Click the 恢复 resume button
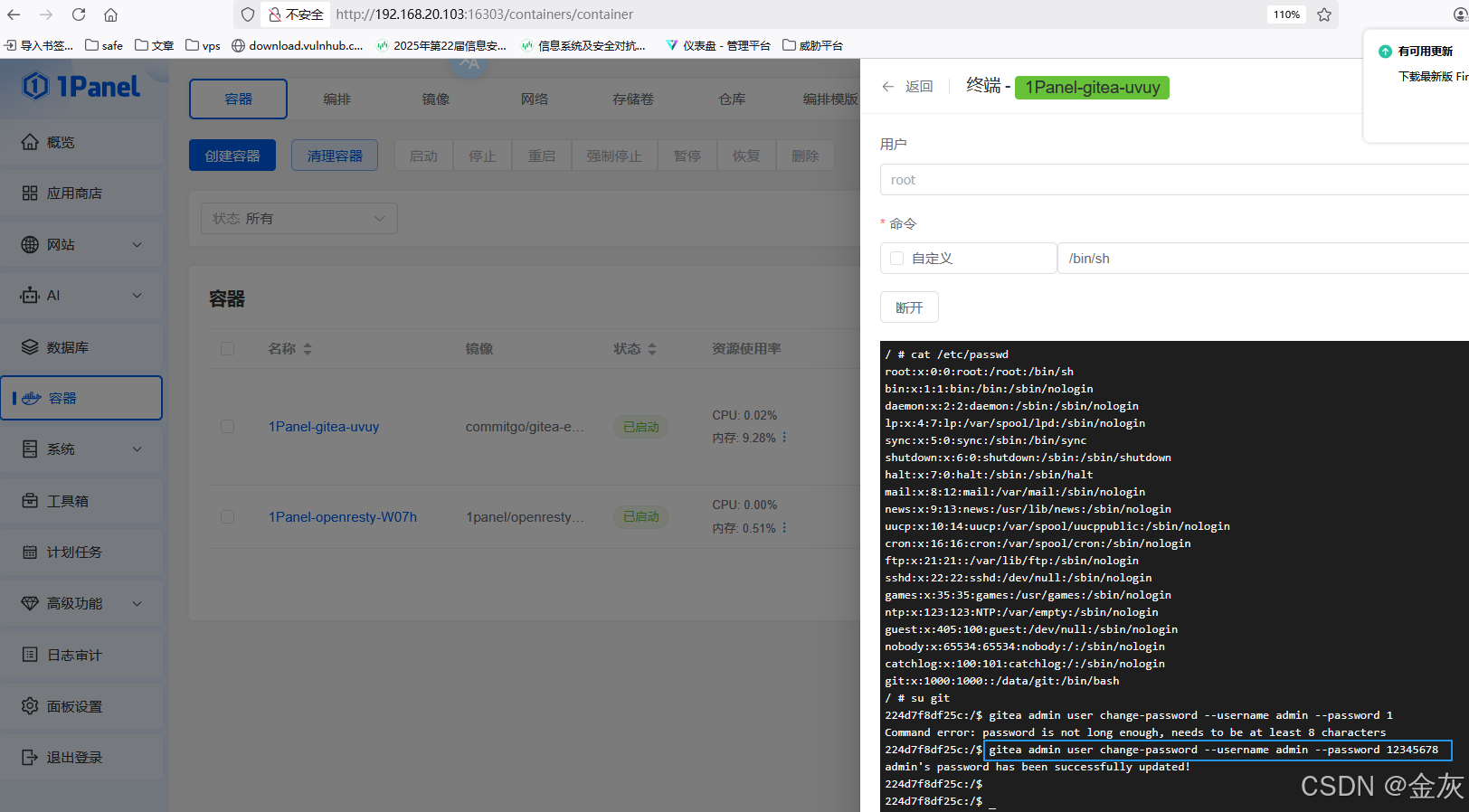1469x812 pixels. (x=746, y=156)
